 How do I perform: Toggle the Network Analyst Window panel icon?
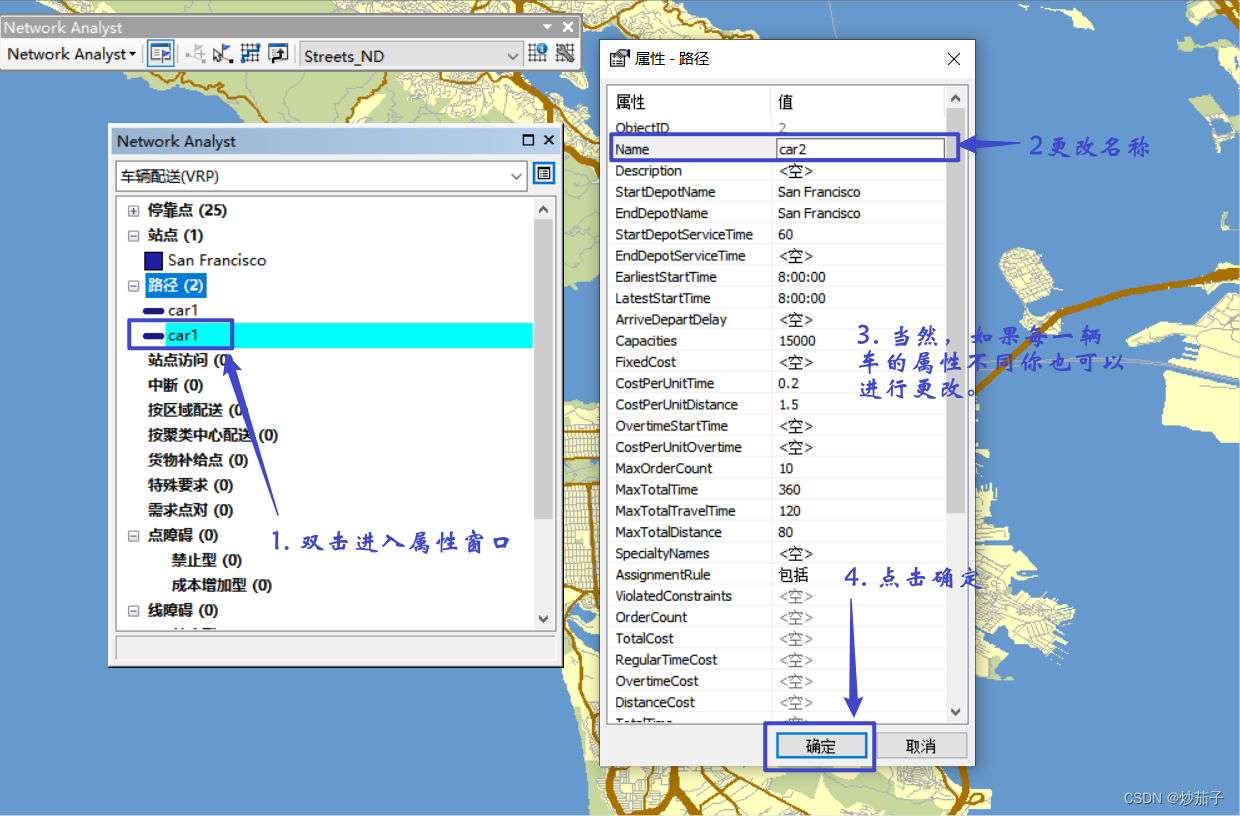point(160,53)
